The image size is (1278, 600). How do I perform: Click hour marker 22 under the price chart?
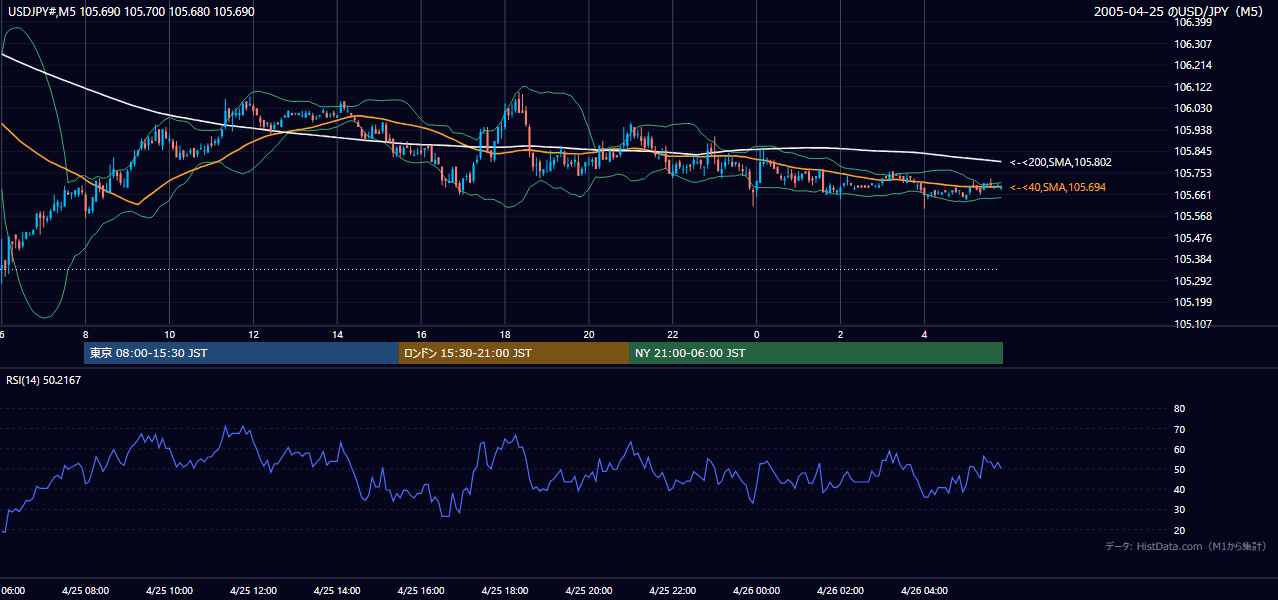(x=673, y=334)
